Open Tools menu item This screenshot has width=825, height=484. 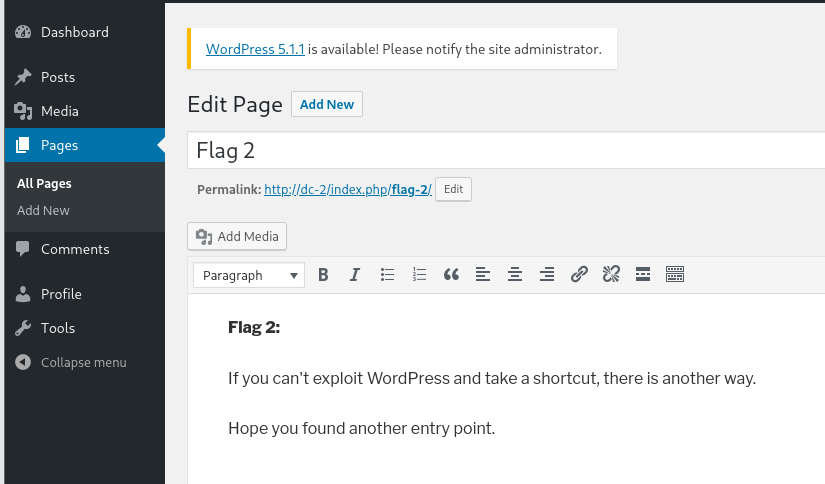[85, 328]
